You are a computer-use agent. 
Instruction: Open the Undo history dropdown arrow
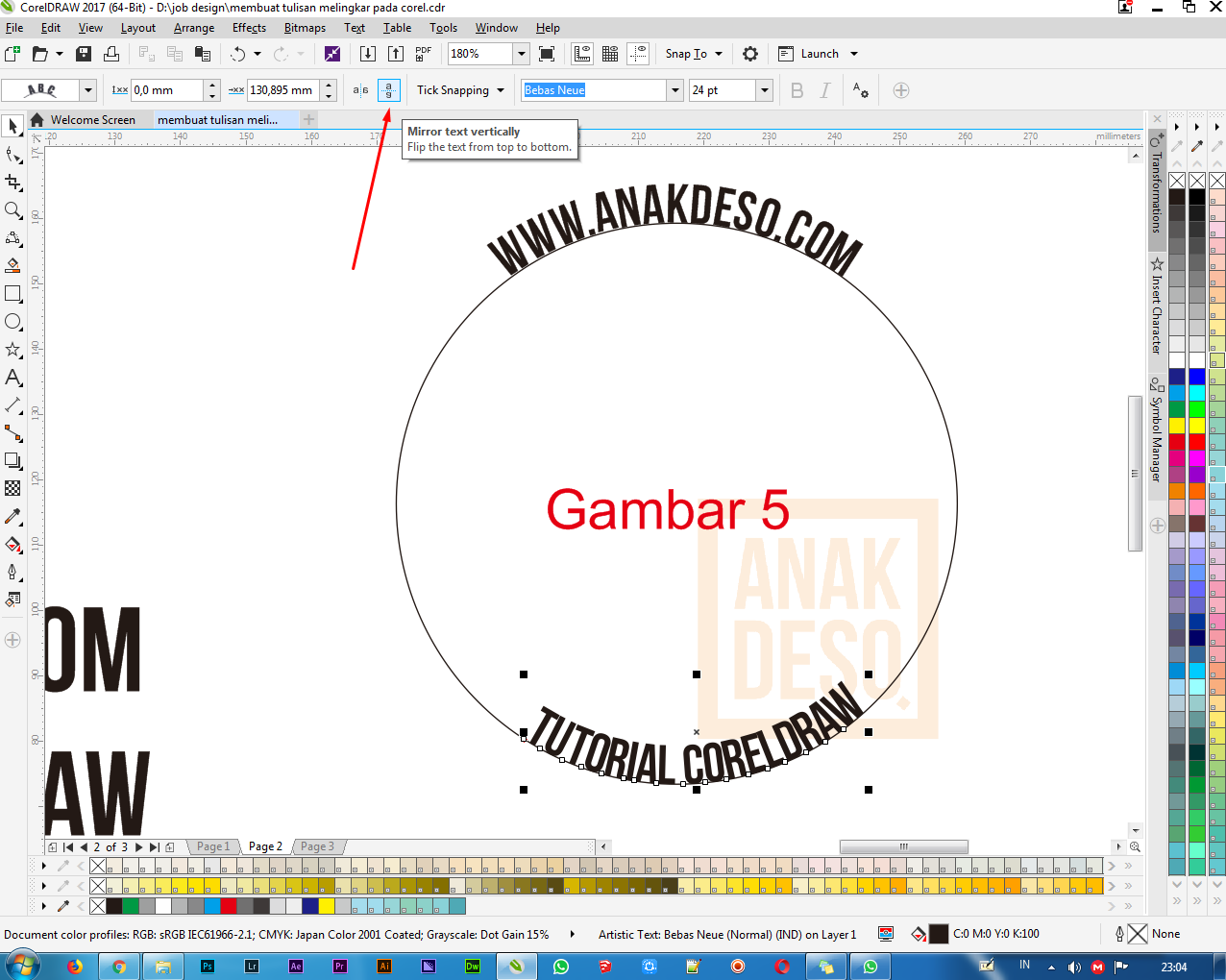(x=257, y=54)
